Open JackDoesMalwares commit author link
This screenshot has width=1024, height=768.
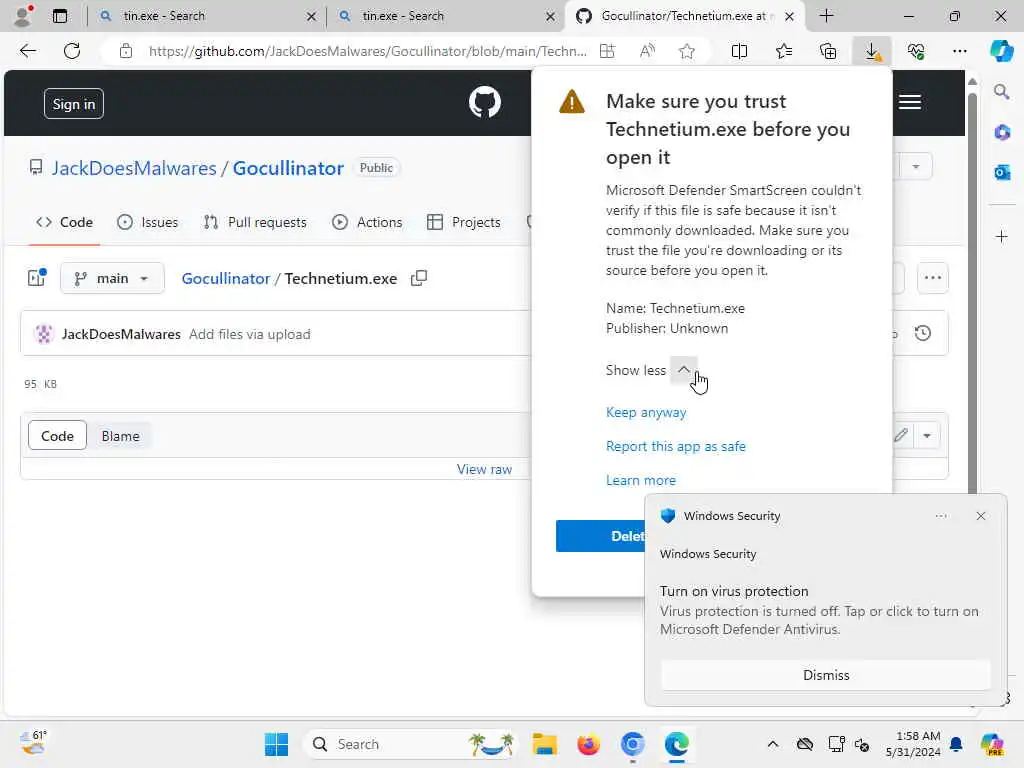(121, 334)
